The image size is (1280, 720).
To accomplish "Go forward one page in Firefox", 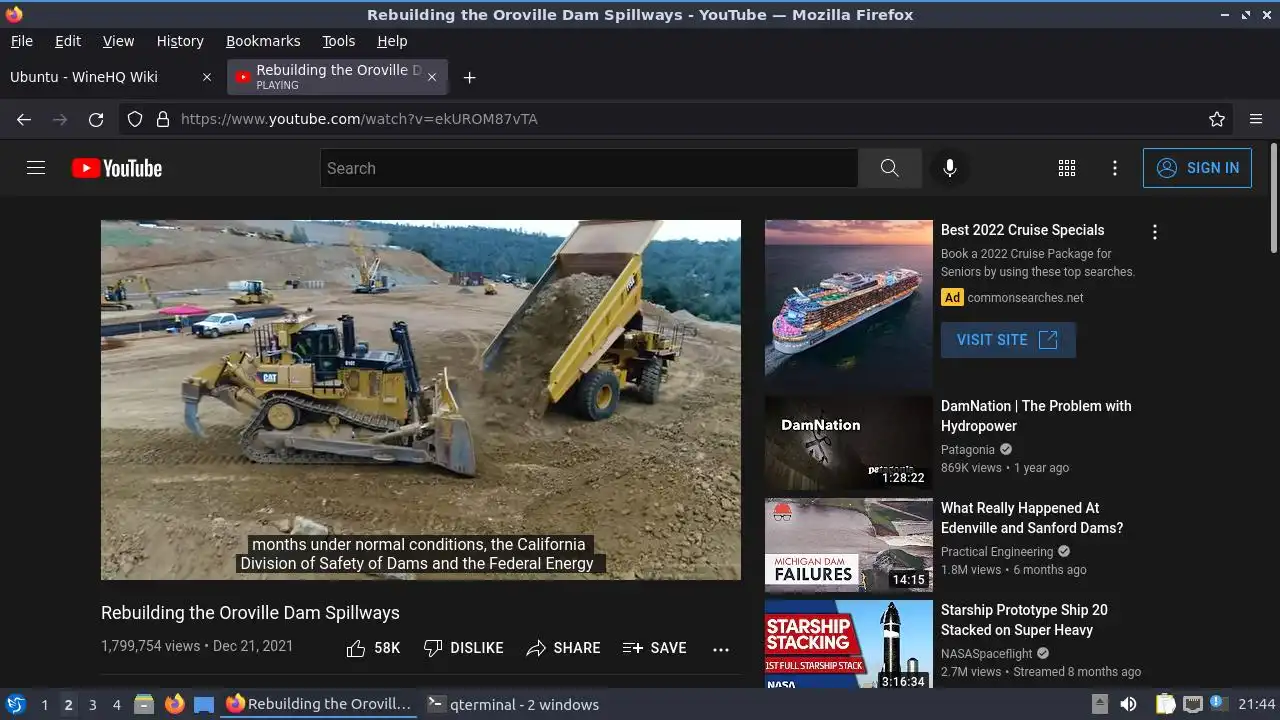I will click(x=60, y=119).
